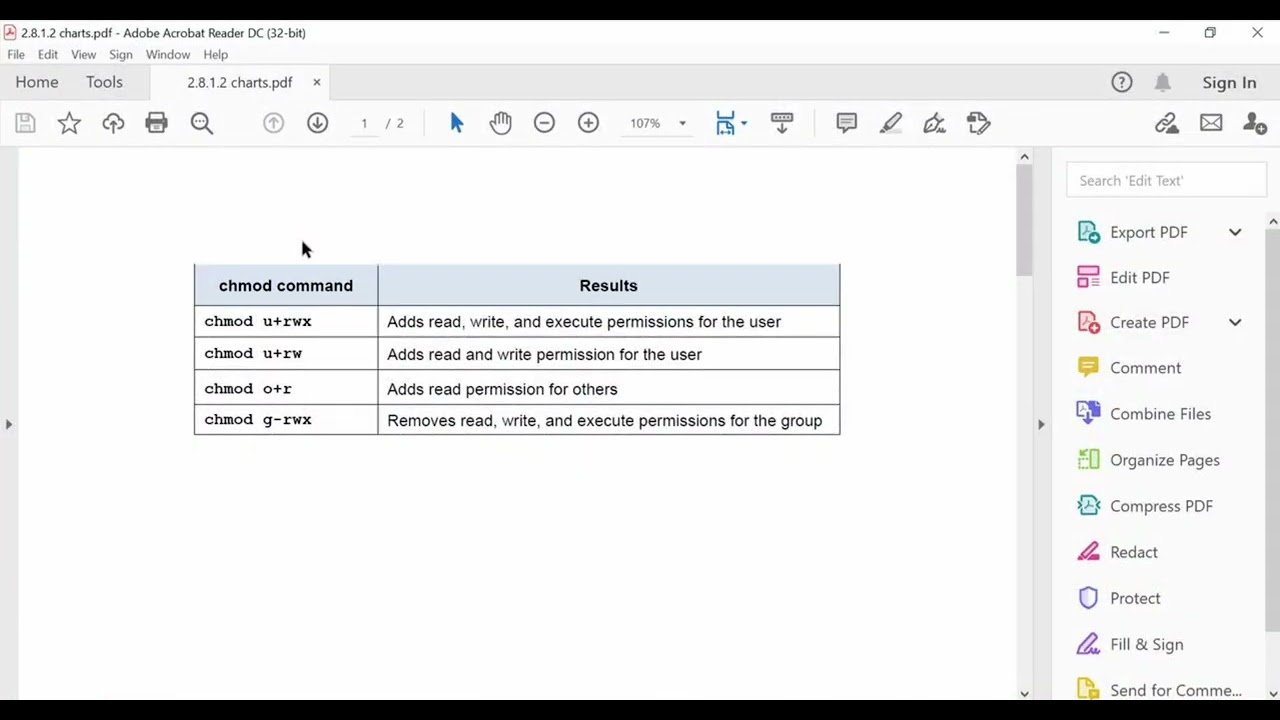
Task: Open the Help menu
Action: (x=216, y=55)
